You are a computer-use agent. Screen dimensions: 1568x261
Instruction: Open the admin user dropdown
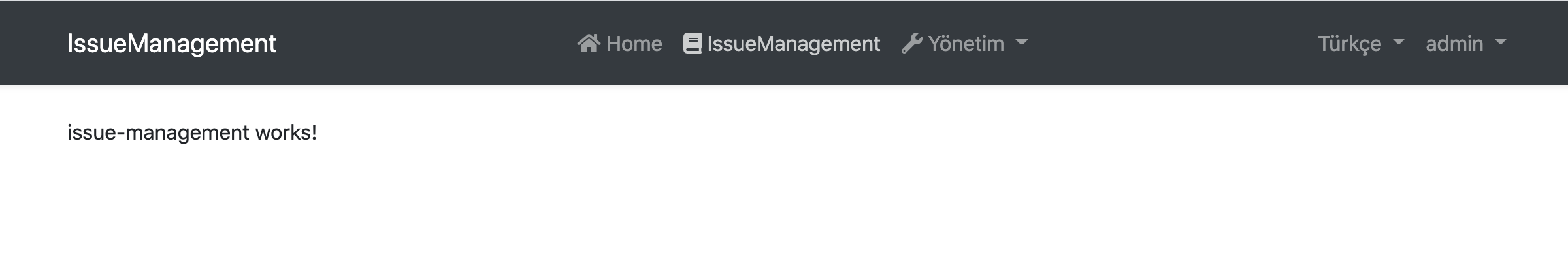coord(1454,44)
